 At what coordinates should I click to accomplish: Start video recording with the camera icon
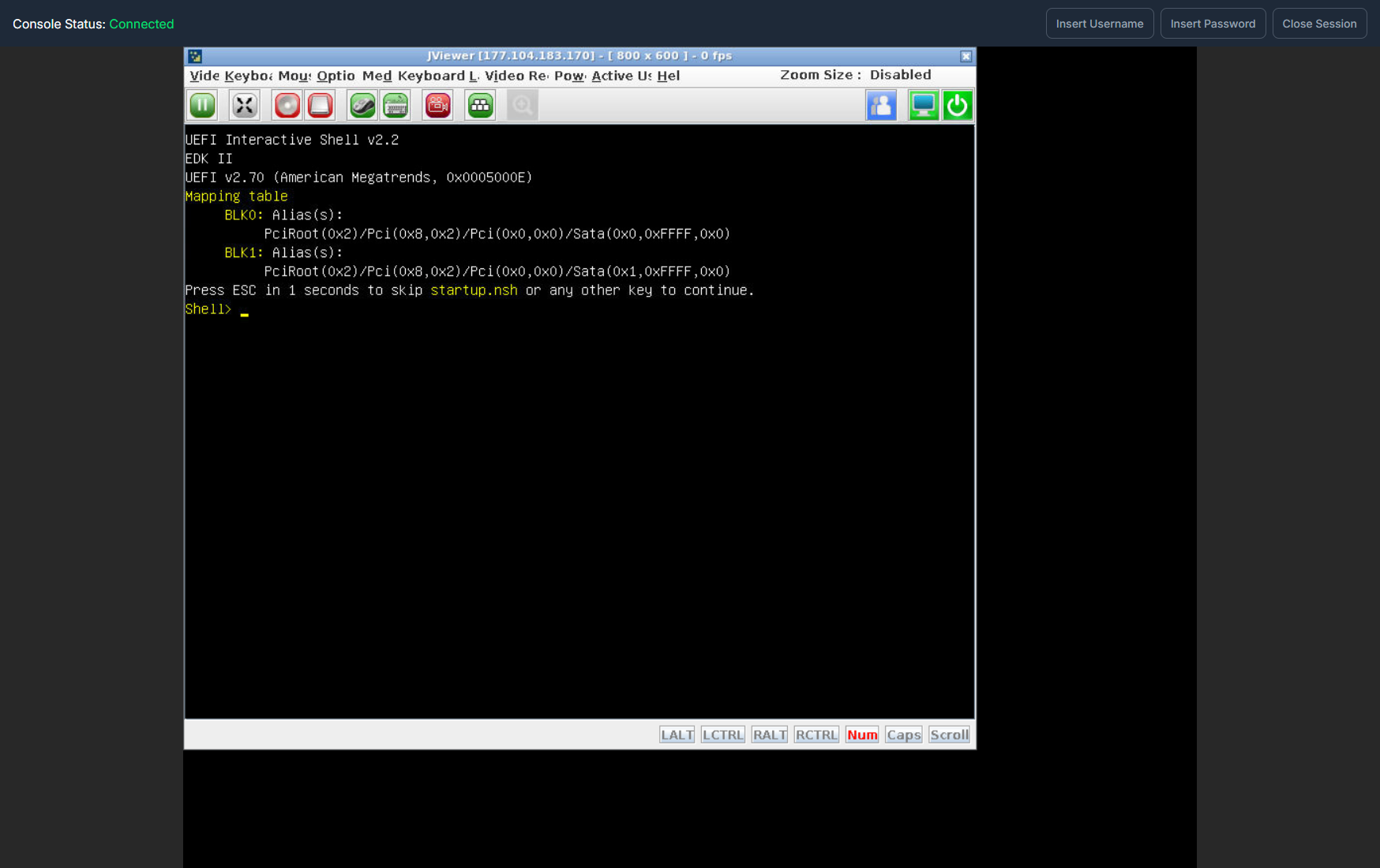coord(438,105)
